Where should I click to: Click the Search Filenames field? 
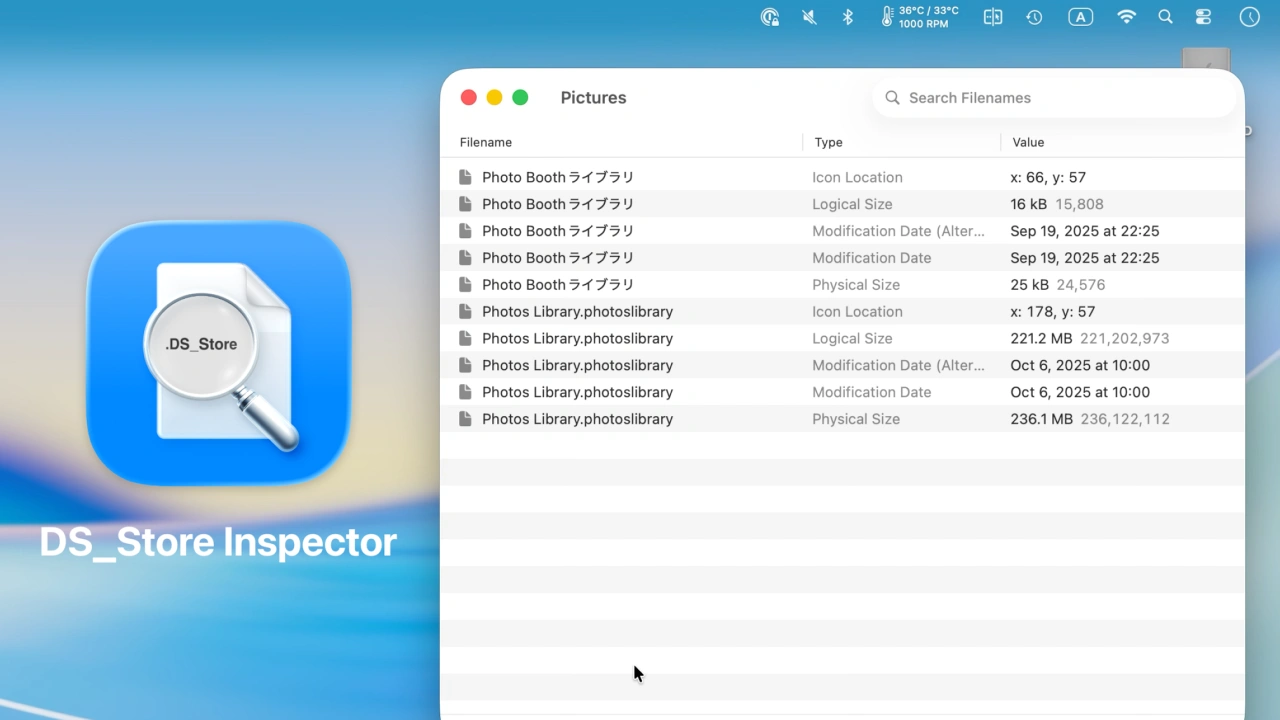pos(1060,98)
